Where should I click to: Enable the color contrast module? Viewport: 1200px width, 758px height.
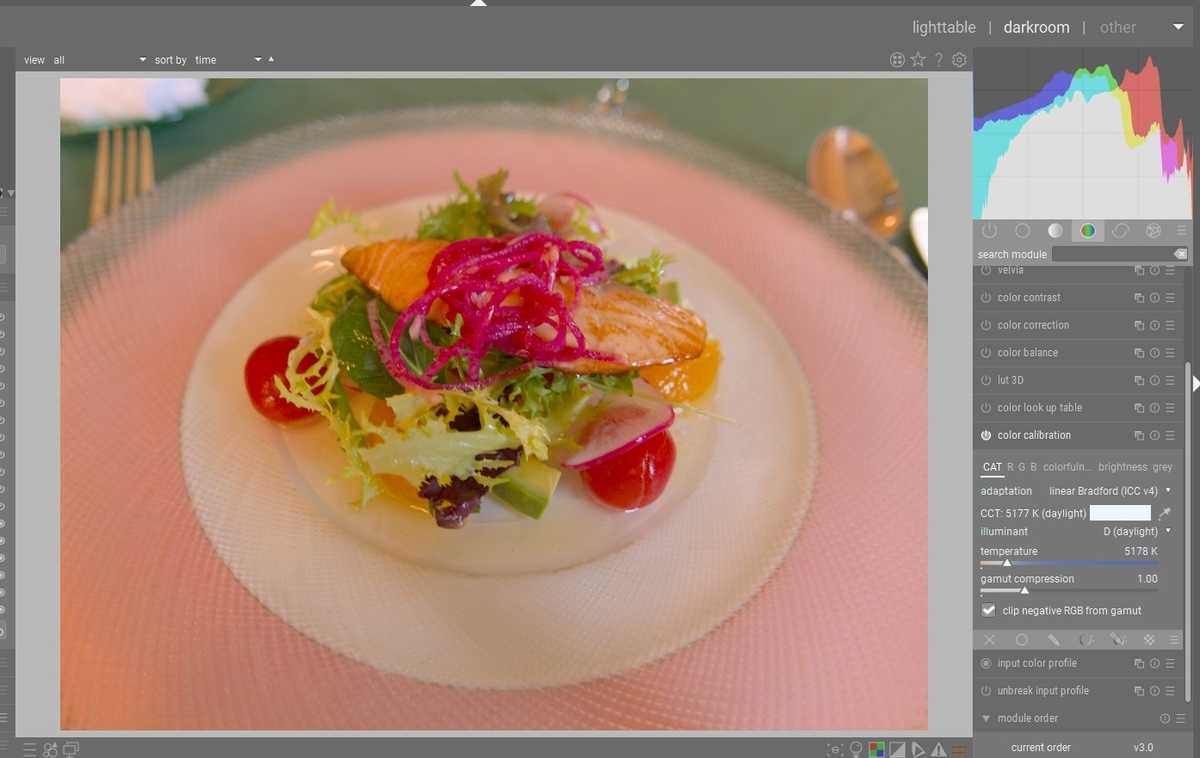(986, 298)
